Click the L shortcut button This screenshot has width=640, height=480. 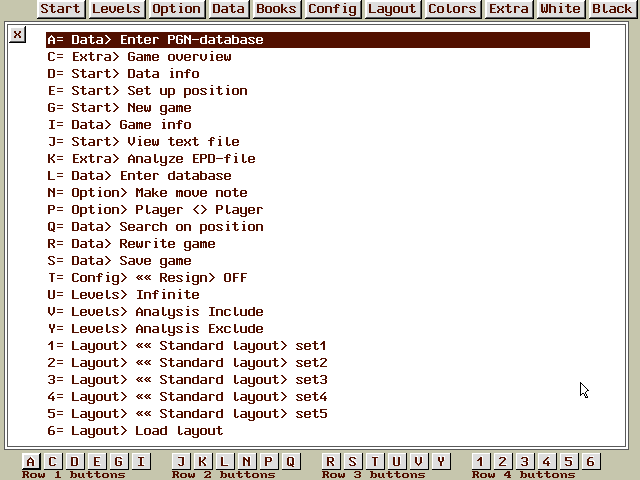coord(224,461)
